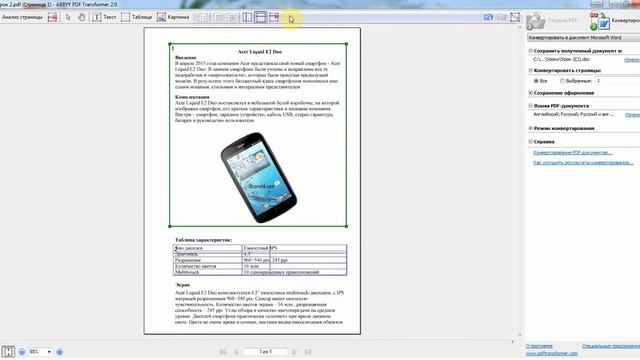Screen dimensions: 640x360
Task: Collapse the 'Справка' section
Action: click(531, 142)
